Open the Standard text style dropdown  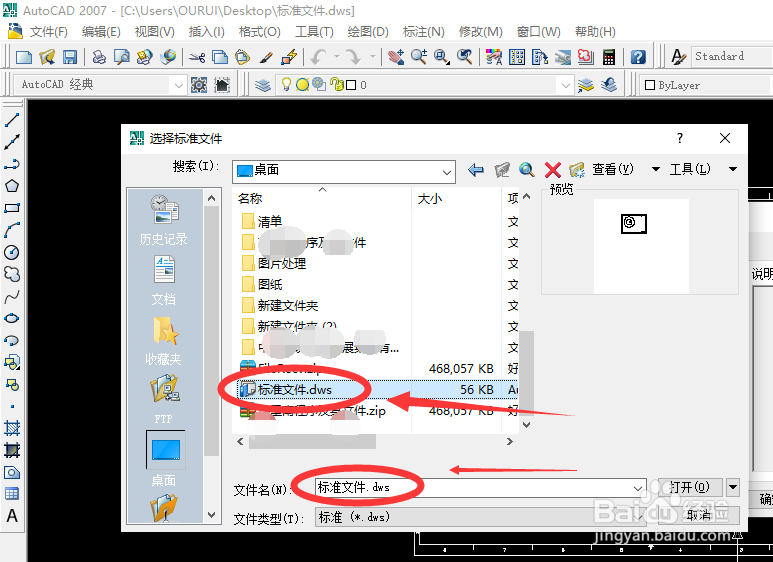[x=731, y=56]
